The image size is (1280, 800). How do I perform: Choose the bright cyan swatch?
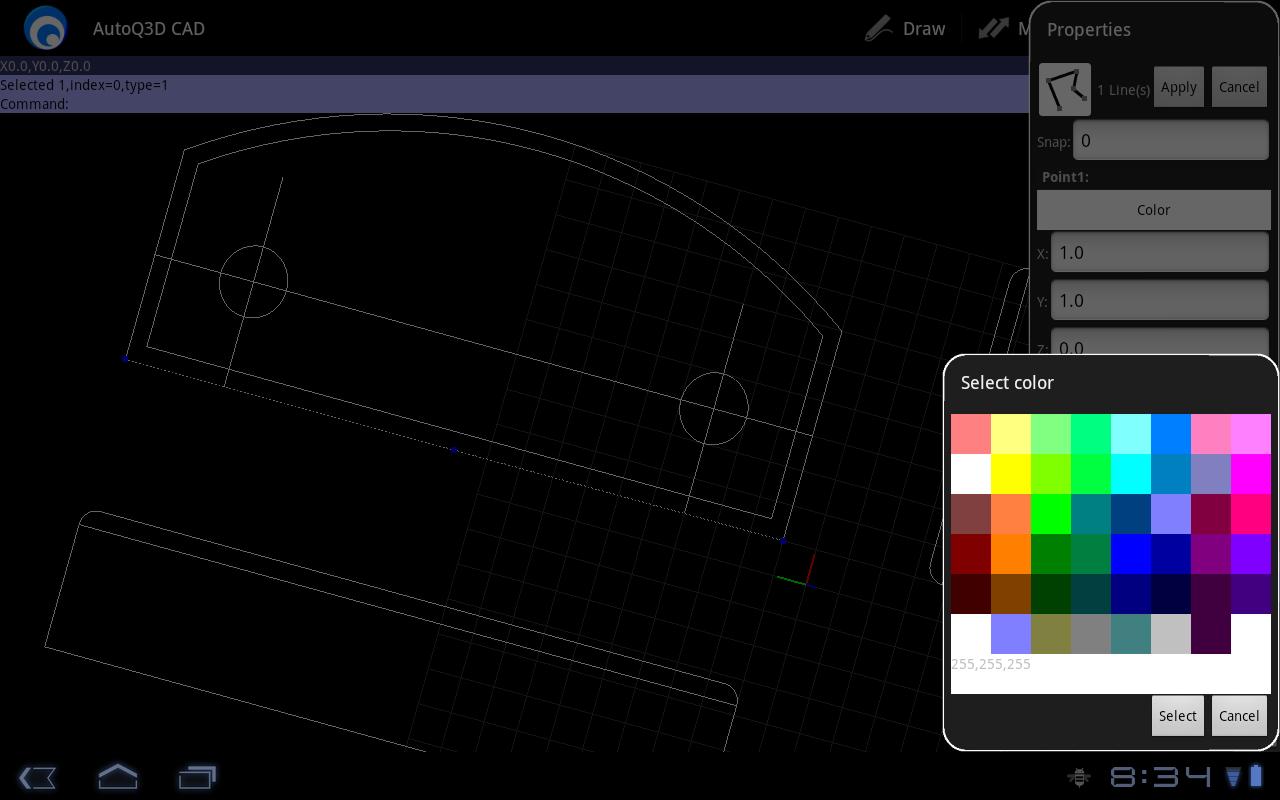[x=1131, y=474]
